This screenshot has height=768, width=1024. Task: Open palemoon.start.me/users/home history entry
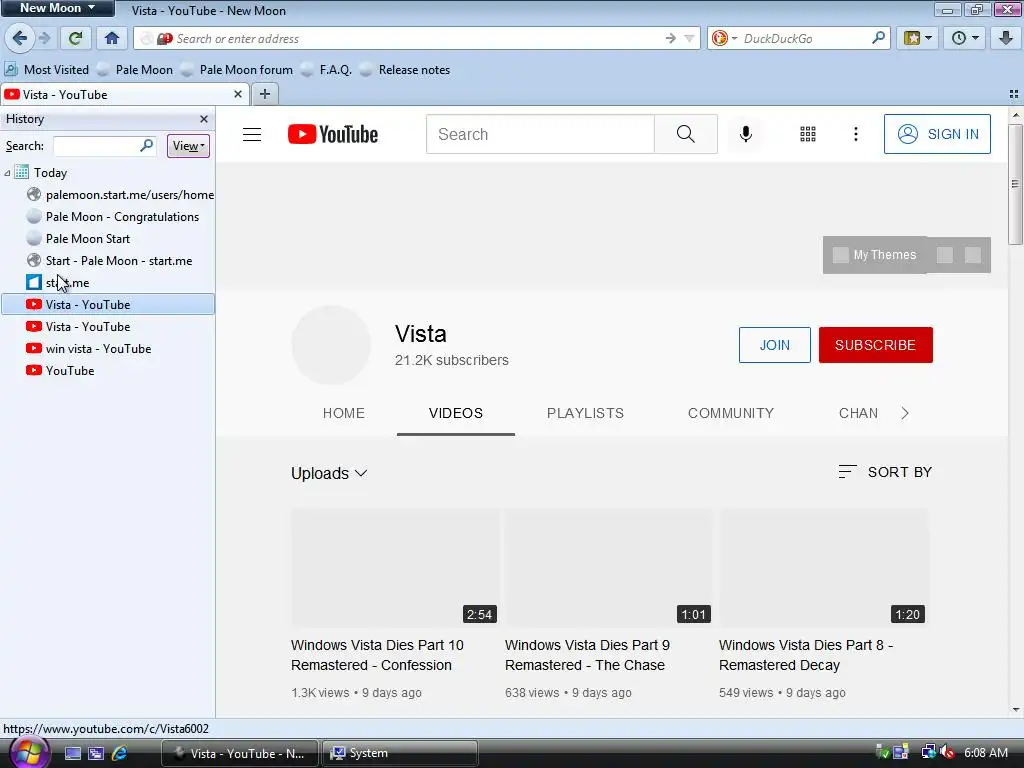tap(120, 195)
